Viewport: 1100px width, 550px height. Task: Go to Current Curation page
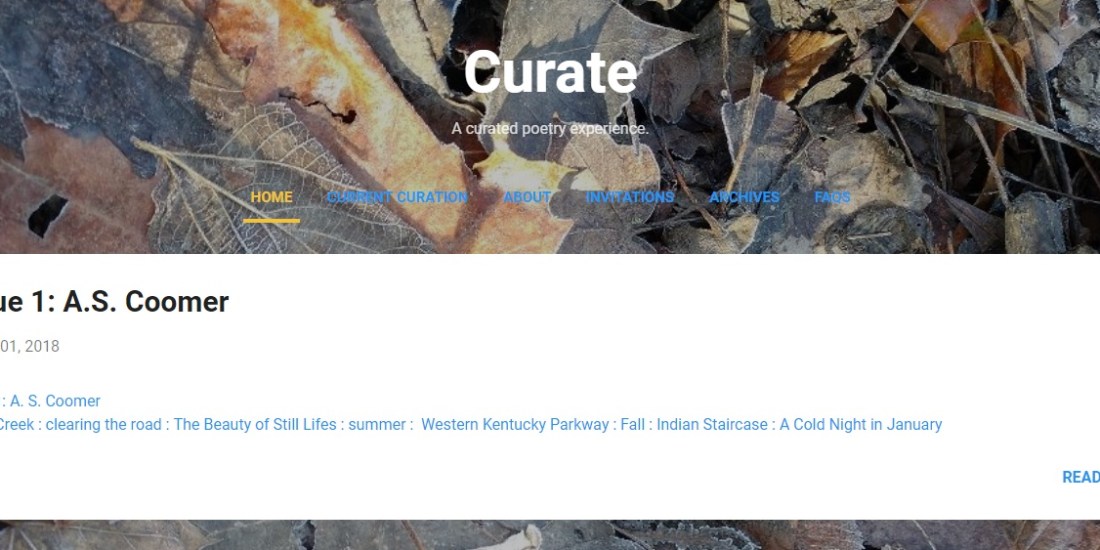coord(397,198)
